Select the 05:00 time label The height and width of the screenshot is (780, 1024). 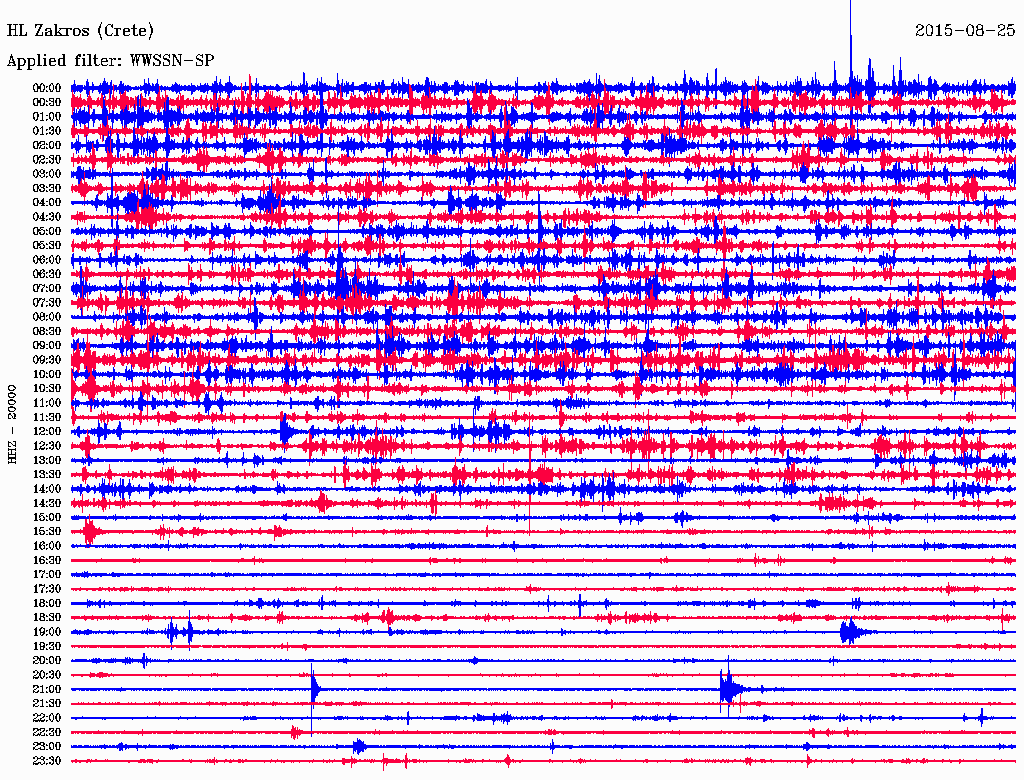click(47, 231)
